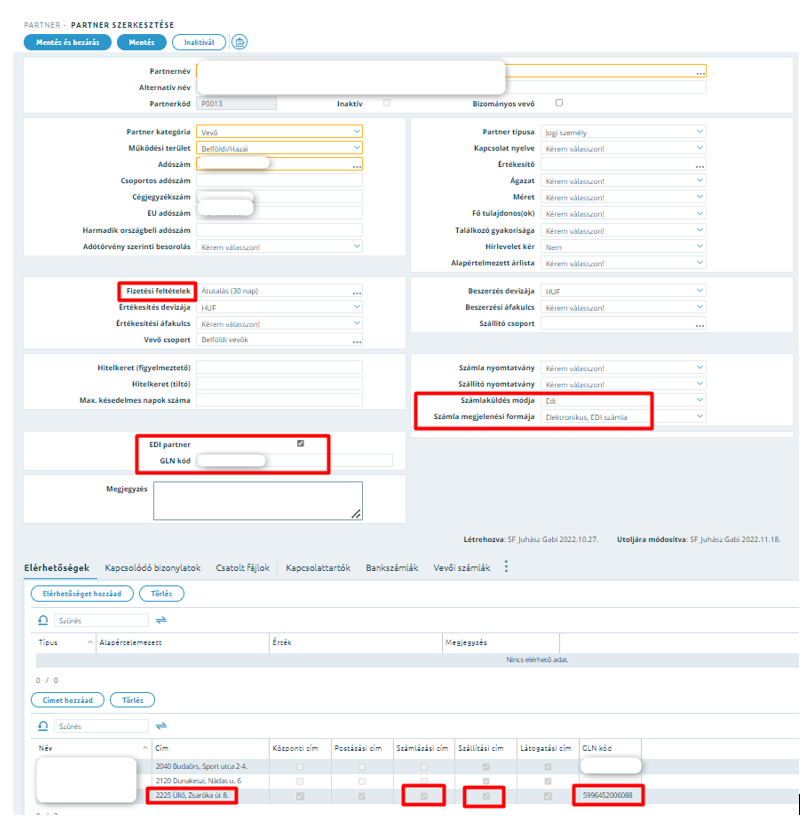Click the Címet hozzáad button
The image size is (802, 817).
click(68, 700)
